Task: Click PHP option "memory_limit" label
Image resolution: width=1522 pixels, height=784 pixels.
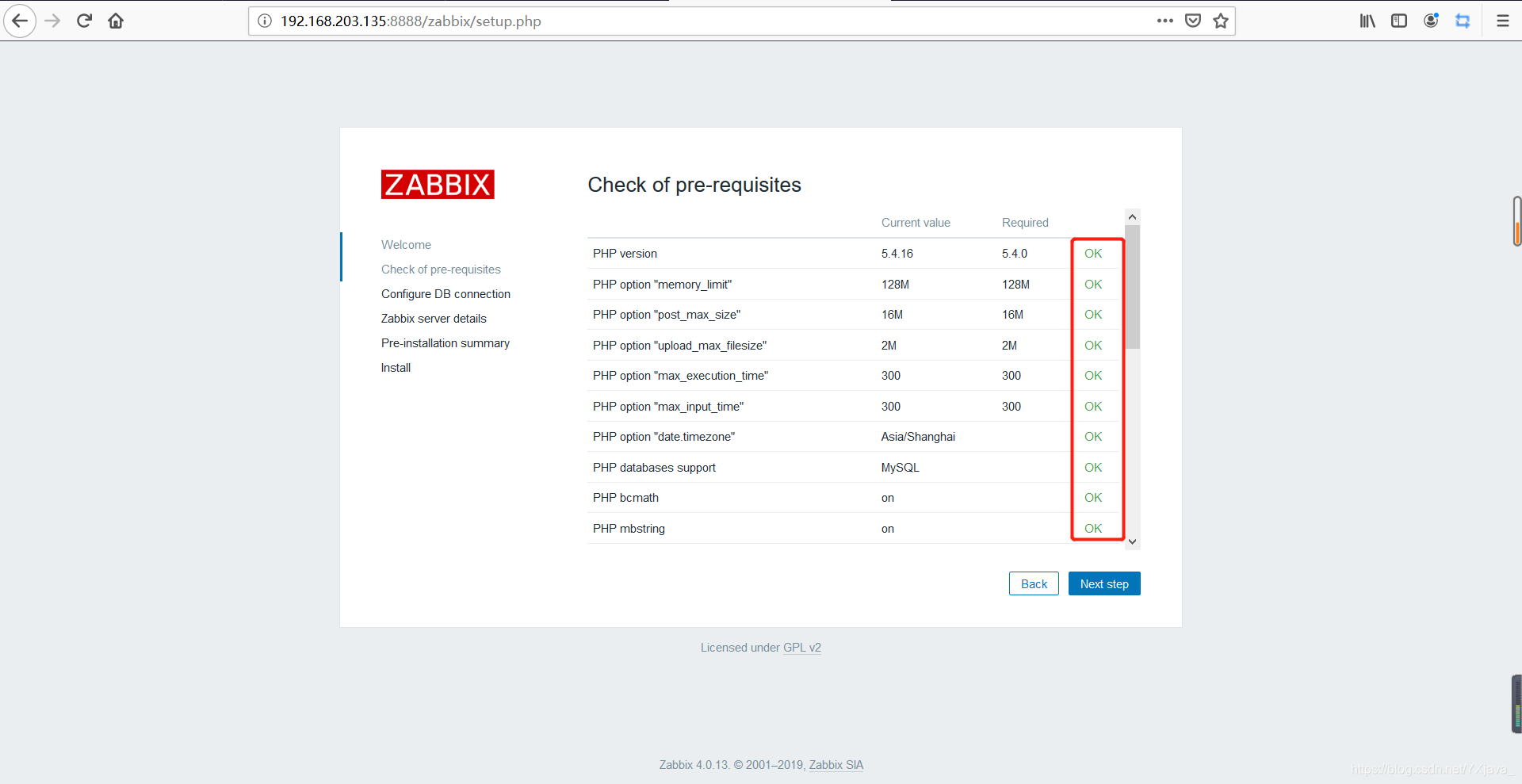Action: coord(662,285)
